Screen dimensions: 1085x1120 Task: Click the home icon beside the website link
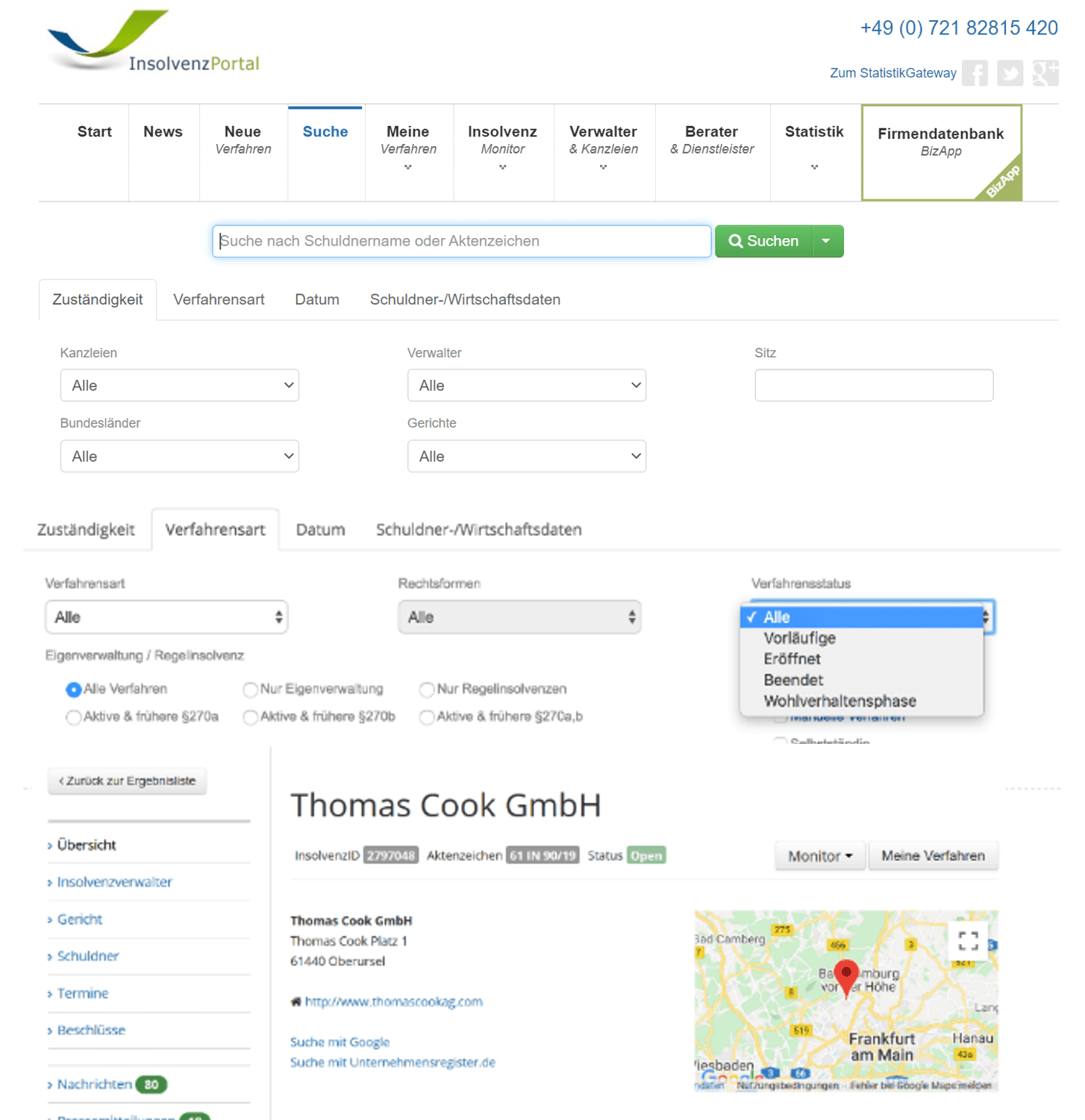click(x=296, y=1001)
